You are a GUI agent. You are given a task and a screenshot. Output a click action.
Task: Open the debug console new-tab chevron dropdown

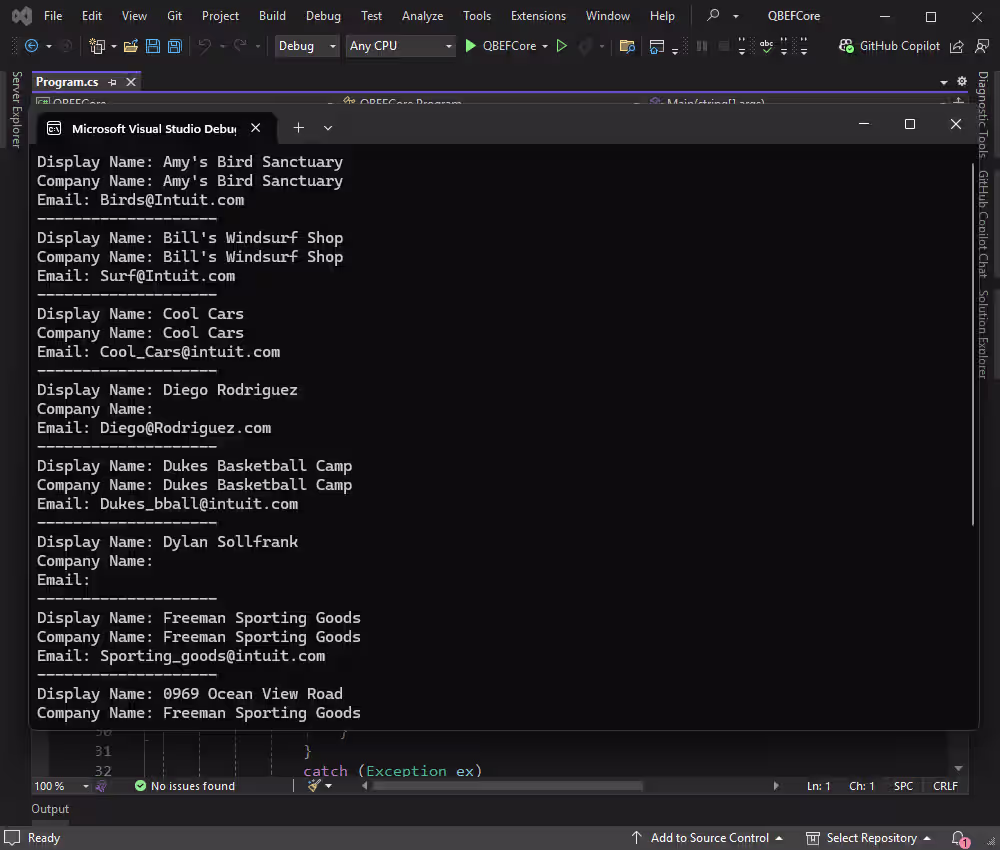[x=328, y=128]
